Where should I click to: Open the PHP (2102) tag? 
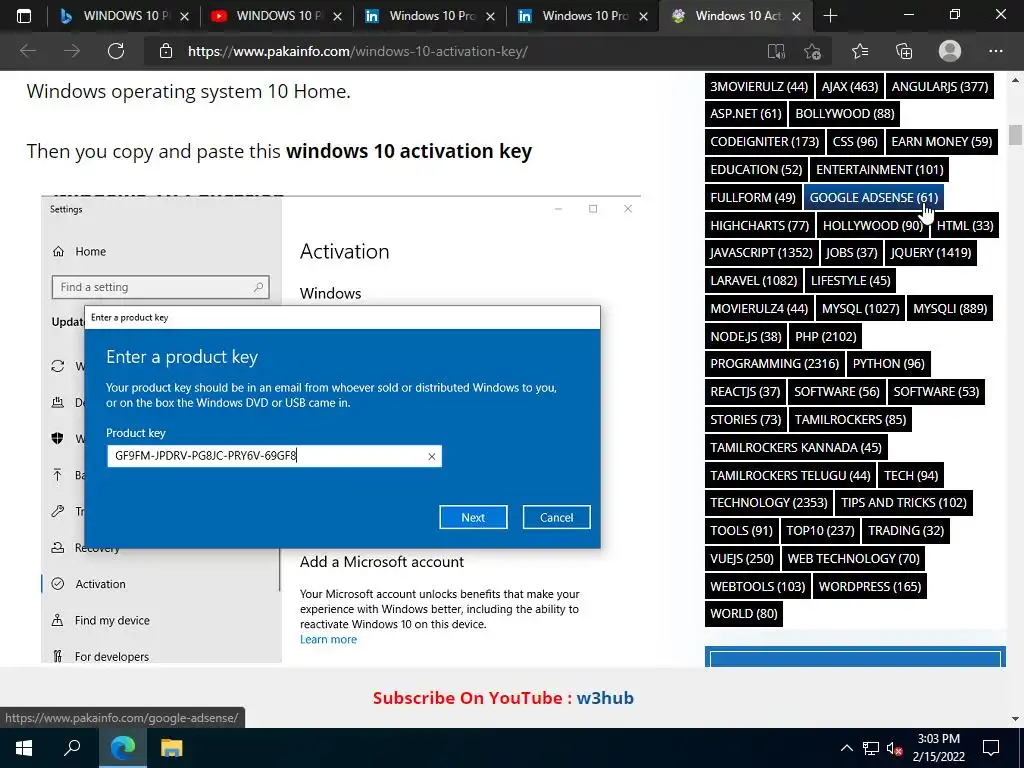[x=825, y=336]
